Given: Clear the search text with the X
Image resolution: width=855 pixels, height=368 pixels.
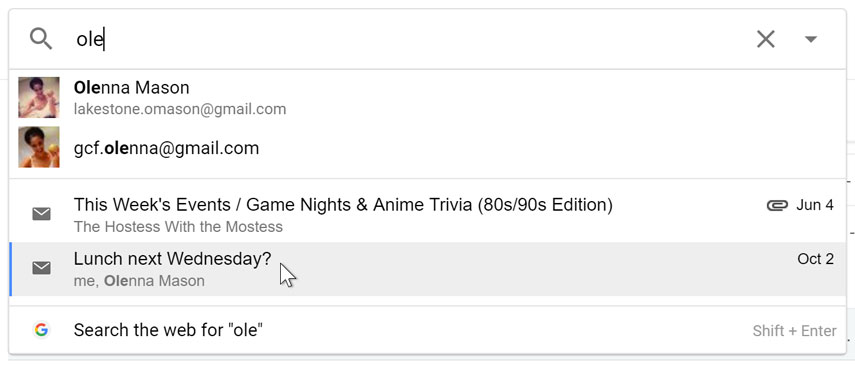Looking at the screenshot, I should [x=766, y=39].
